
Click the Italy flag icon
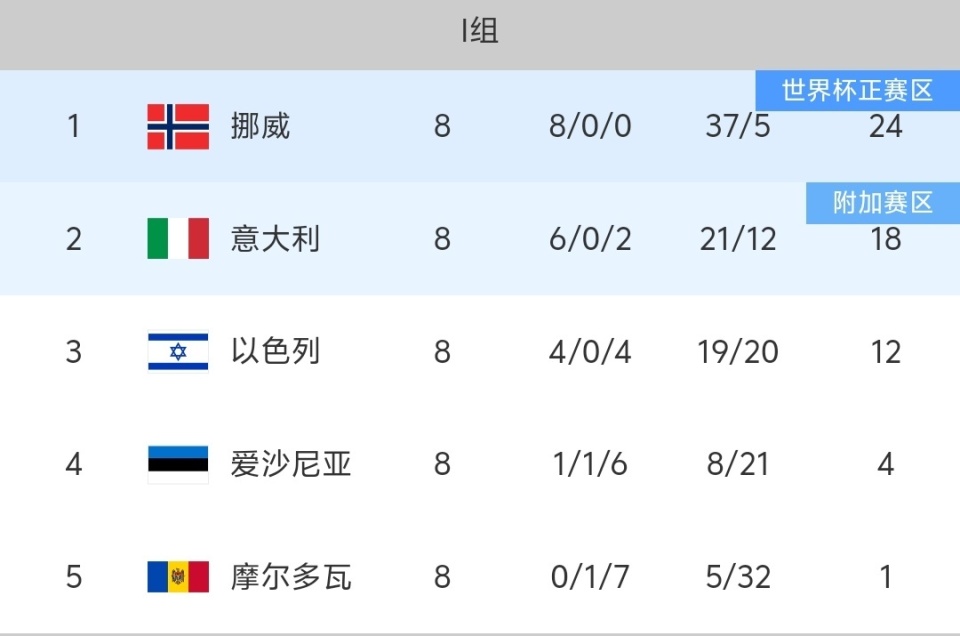point(178,239)
